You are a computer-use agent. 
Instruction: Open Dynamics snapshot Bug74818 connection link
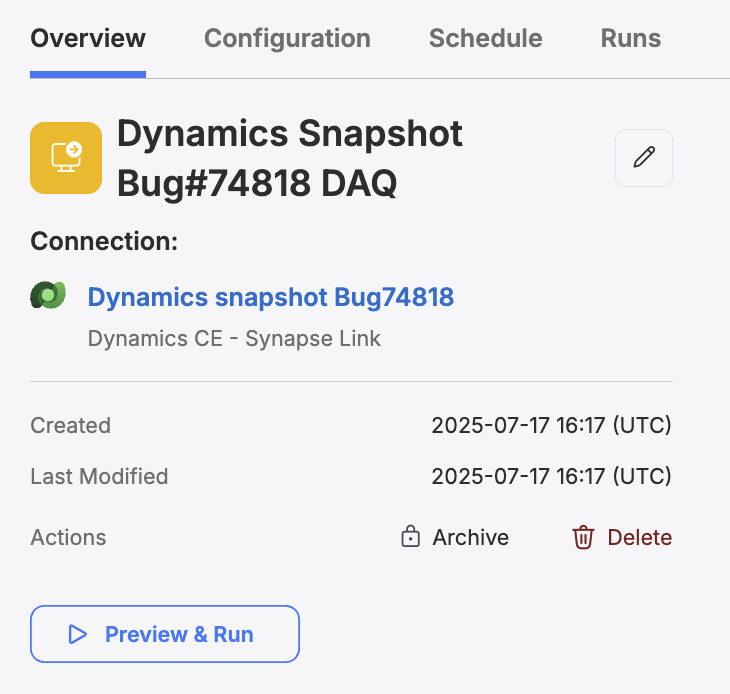pyautogui.click(x=270, y=297)
